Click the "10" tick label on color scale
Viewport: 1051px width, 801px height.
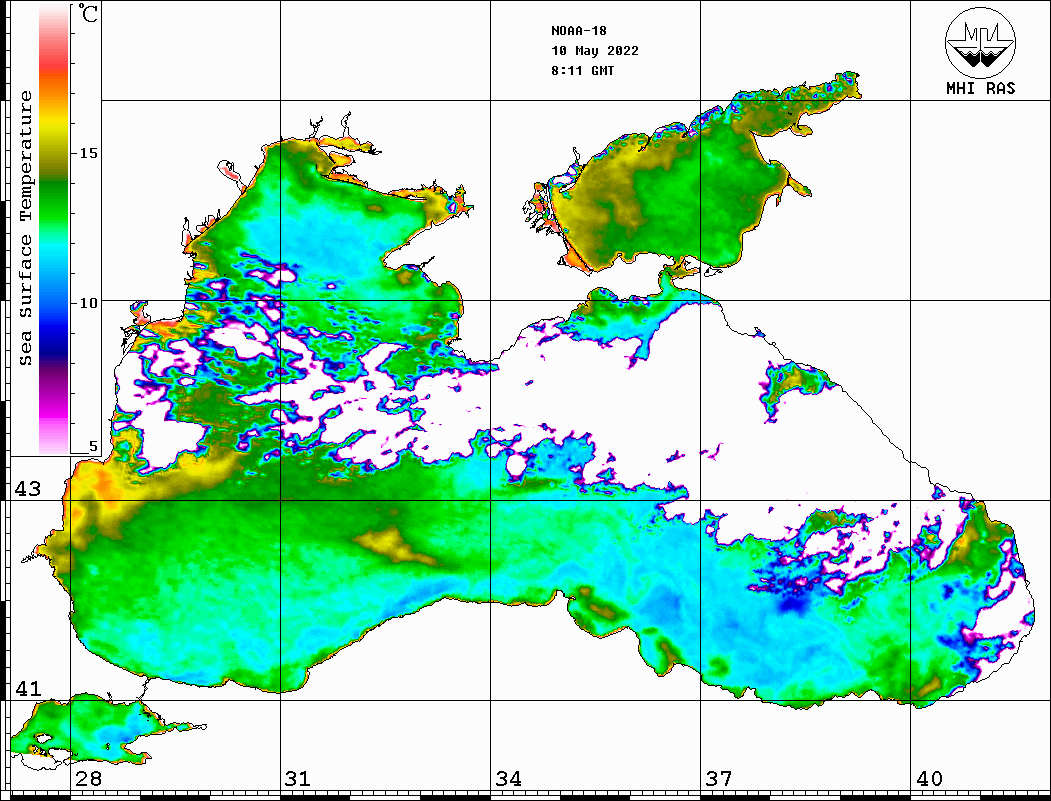click(x=88, y=303)
